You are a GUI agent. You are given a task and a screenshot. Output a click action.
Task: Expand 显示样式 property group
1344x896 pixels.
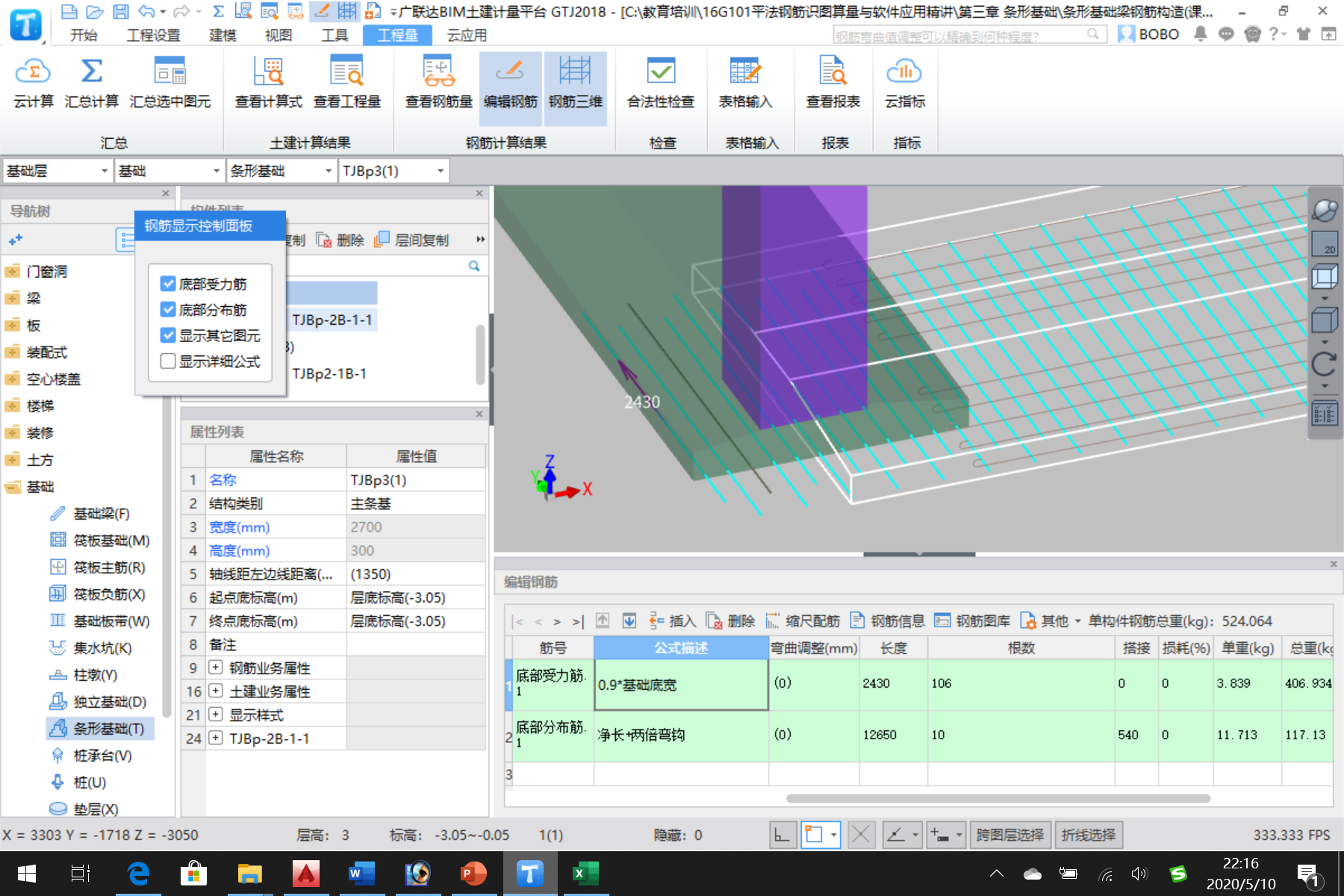pos(215,715)
